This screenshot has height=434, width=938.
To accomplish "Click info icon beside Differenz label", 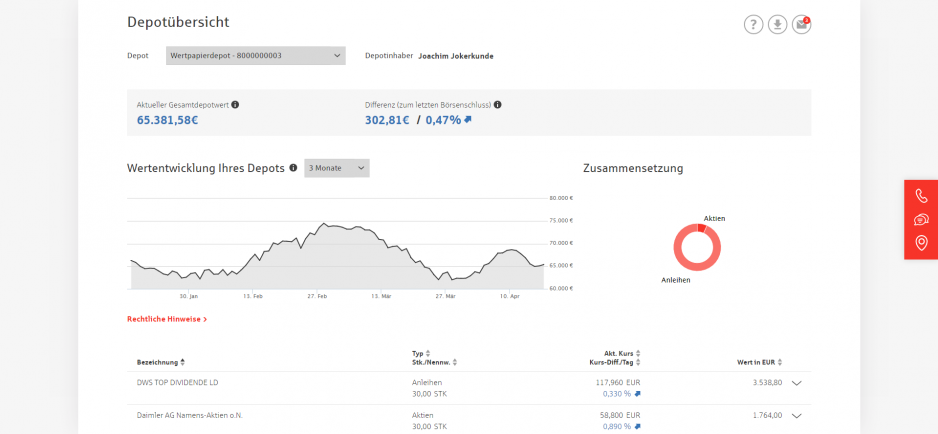I will 498,104.
